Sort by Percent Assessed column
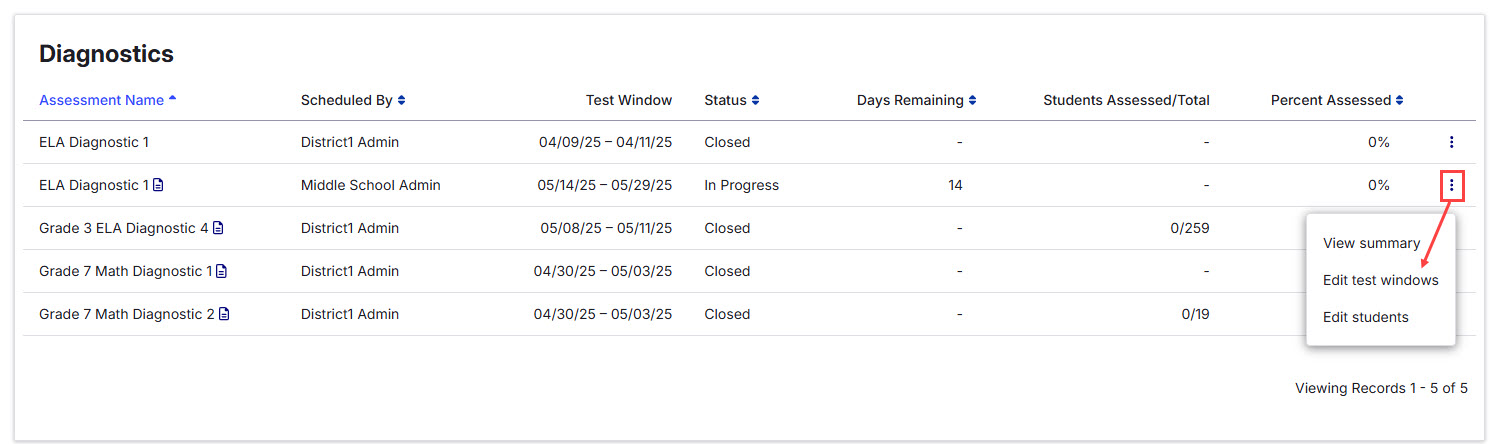Viewport: 1491px width, 444px height. (x=1337, y=100)
